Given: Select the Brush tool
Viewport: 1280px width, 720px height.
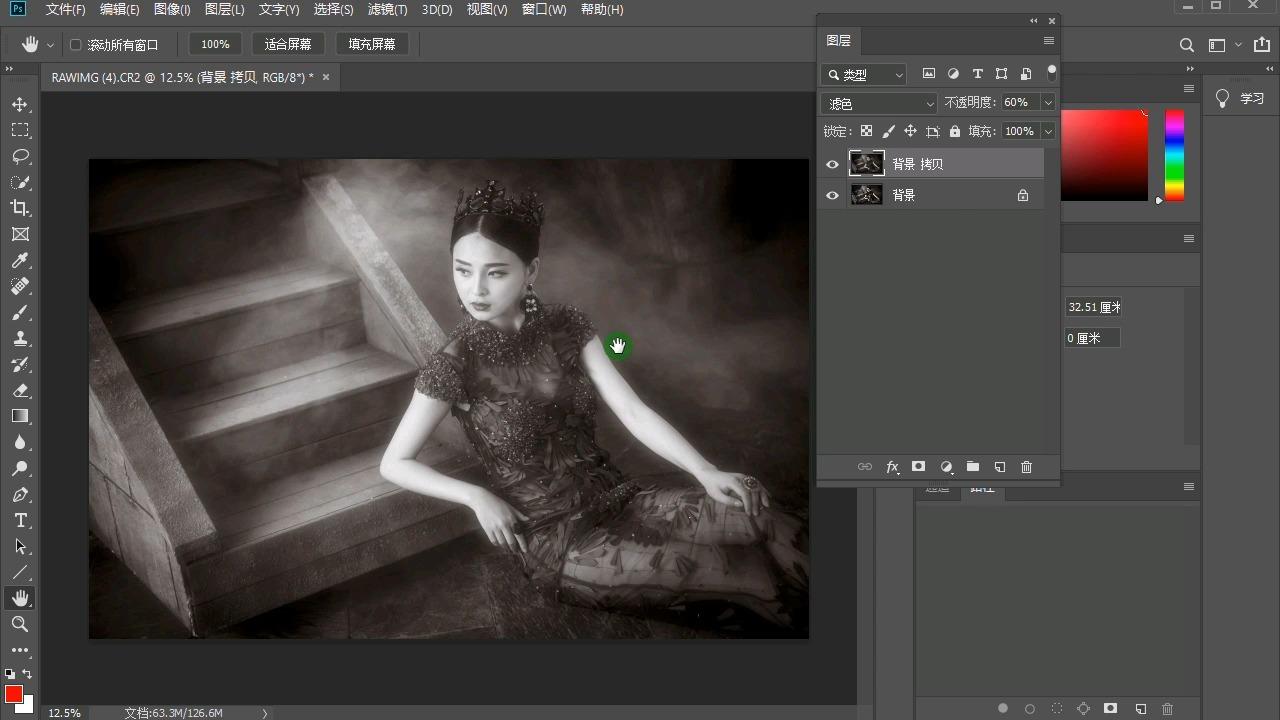Looking at the screenshot, I should 20,312.
